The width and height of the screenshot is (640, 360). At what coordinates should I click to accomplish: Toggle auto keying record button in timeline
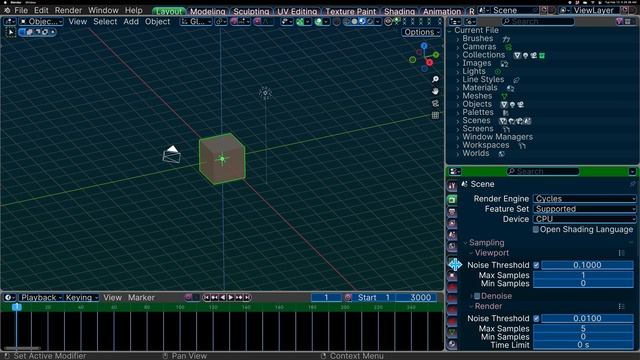(x=188, y=298)
